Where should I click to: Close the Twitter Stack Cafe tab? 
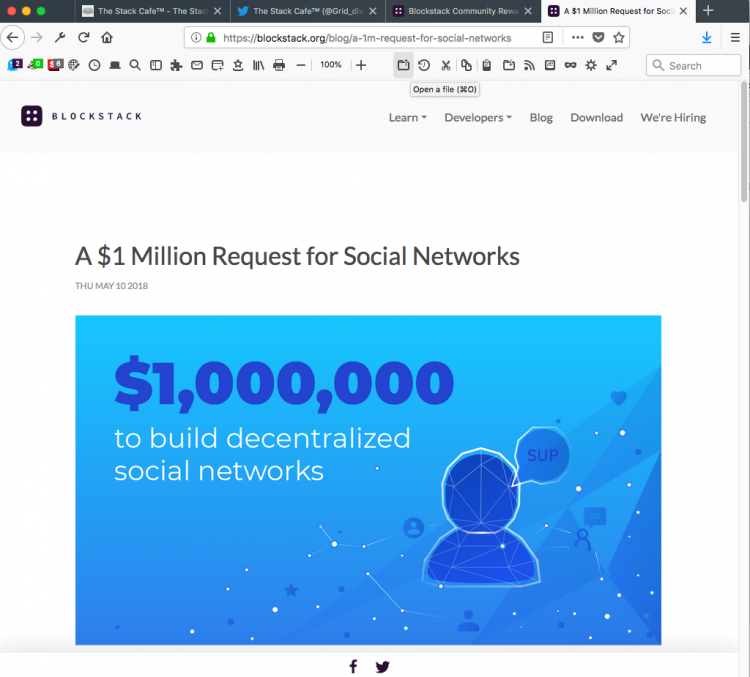pyautogui.click(x=373, y=11)
